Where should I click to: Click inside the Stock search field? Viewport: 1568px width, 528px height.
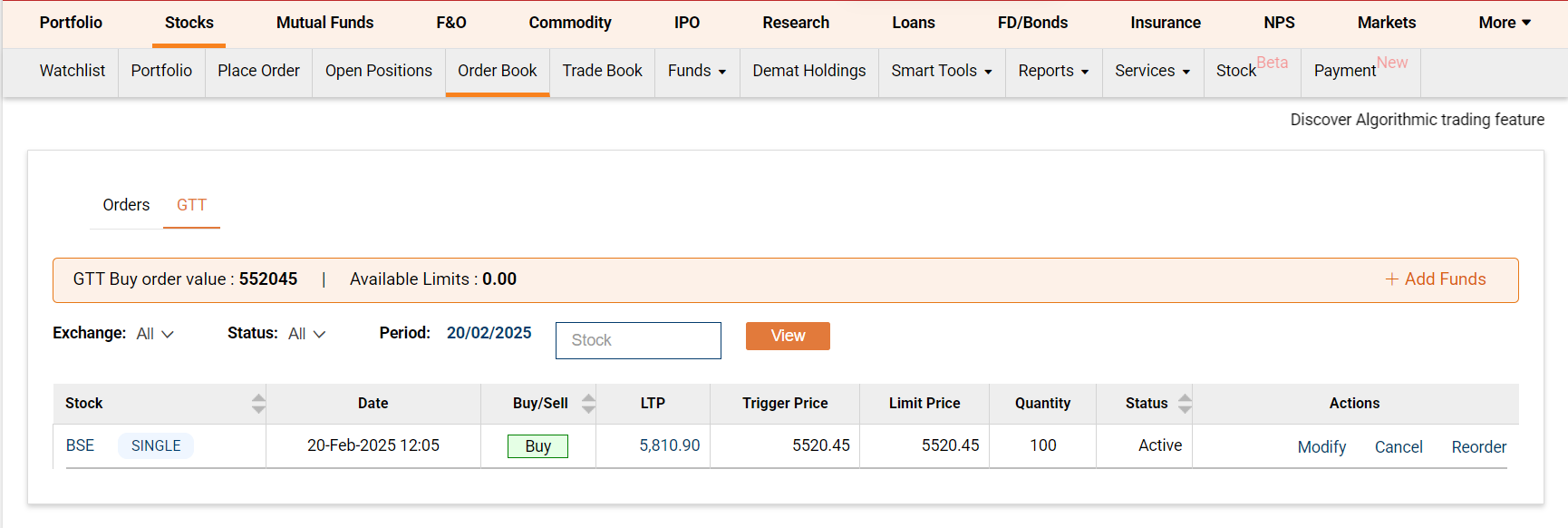(x=638, y=340)
